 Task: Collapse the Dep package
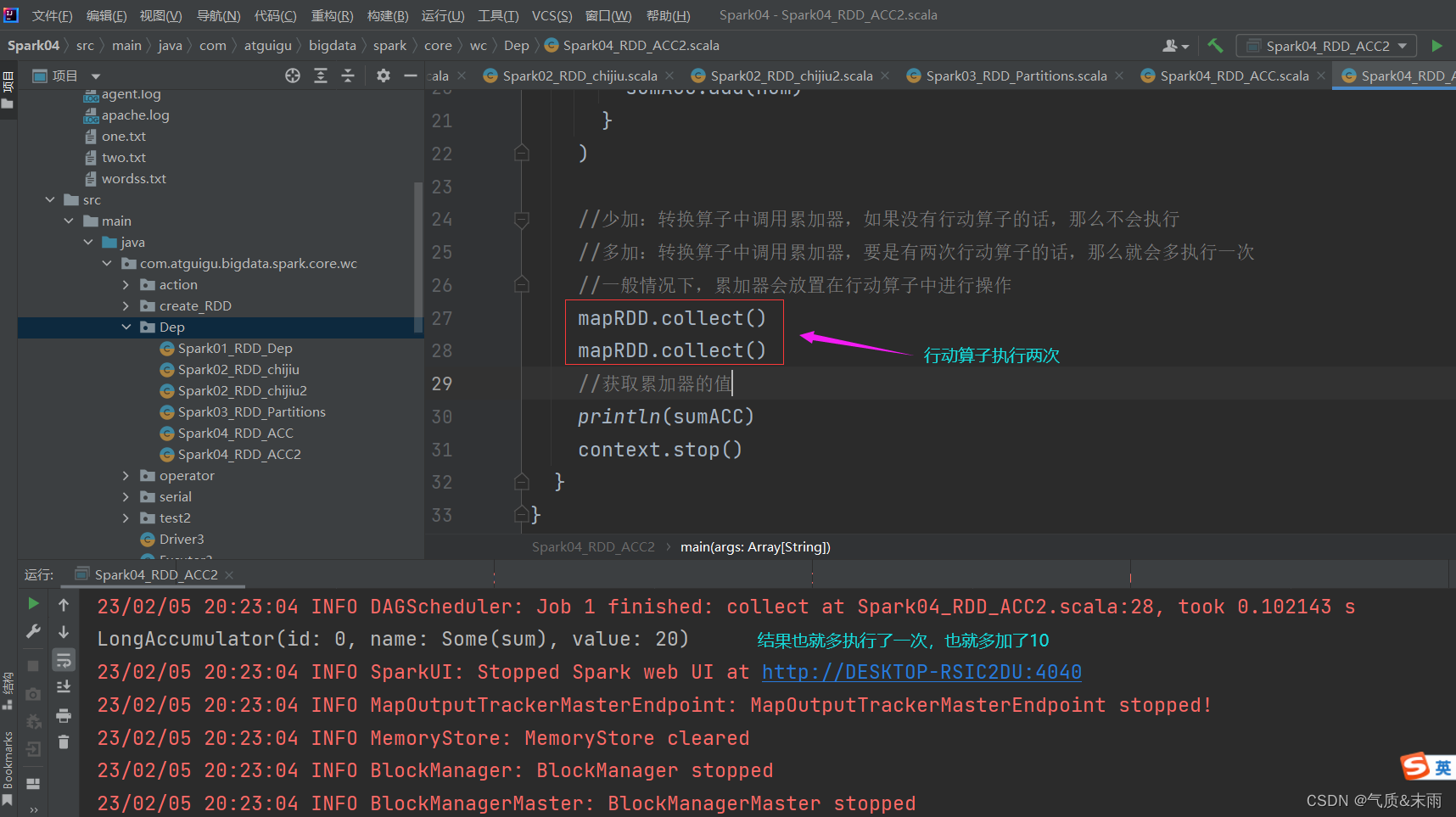click(x=126, y=327)
